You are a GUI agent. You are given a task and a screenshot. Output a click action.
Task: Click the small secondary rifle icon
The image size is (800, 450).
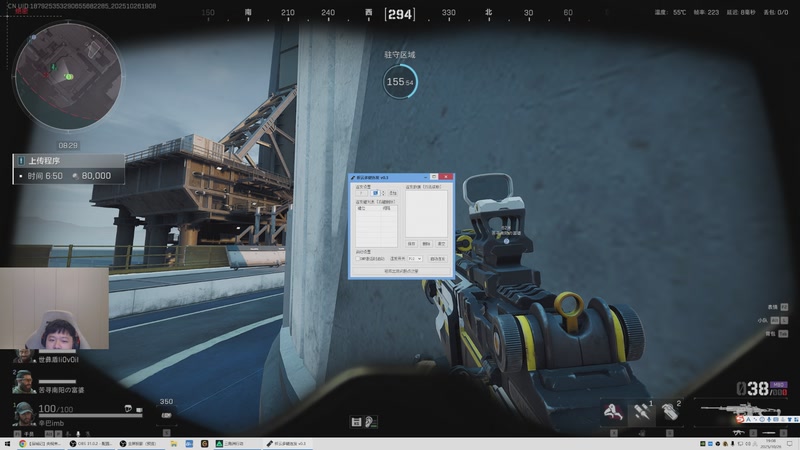click(739, 433)
